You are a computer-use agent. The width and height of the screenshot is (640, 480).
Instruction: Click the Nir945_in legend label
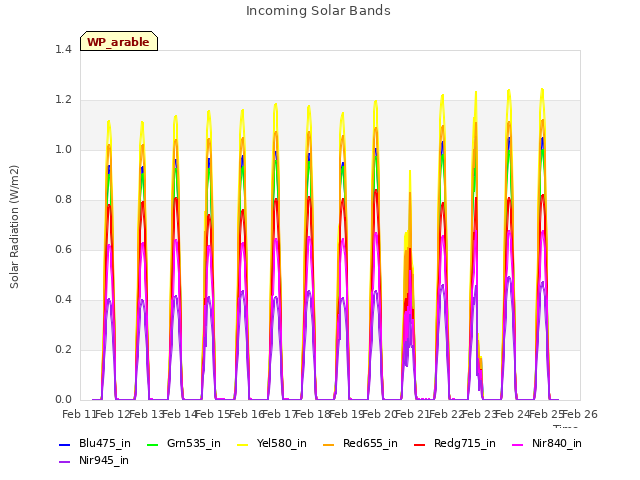[104, 460]
